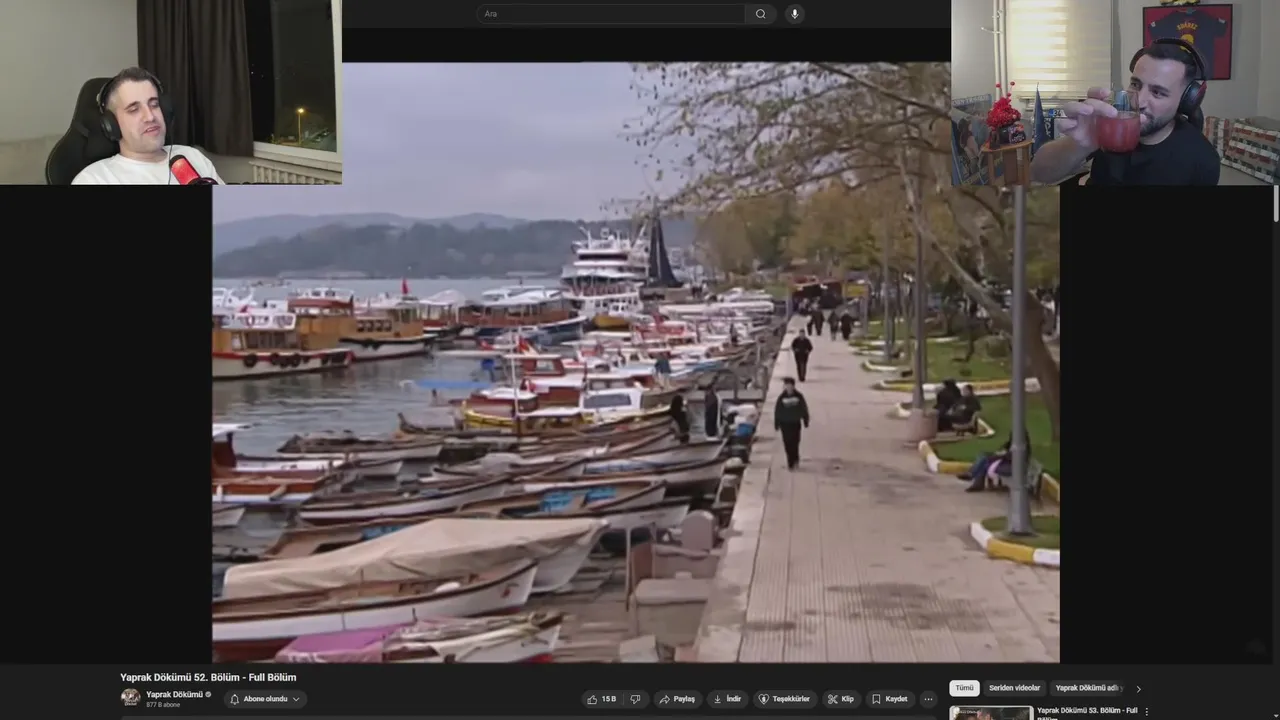
Task: Select the Yaprak Dökümü adlı filter chip
Action: point(1087,688)
